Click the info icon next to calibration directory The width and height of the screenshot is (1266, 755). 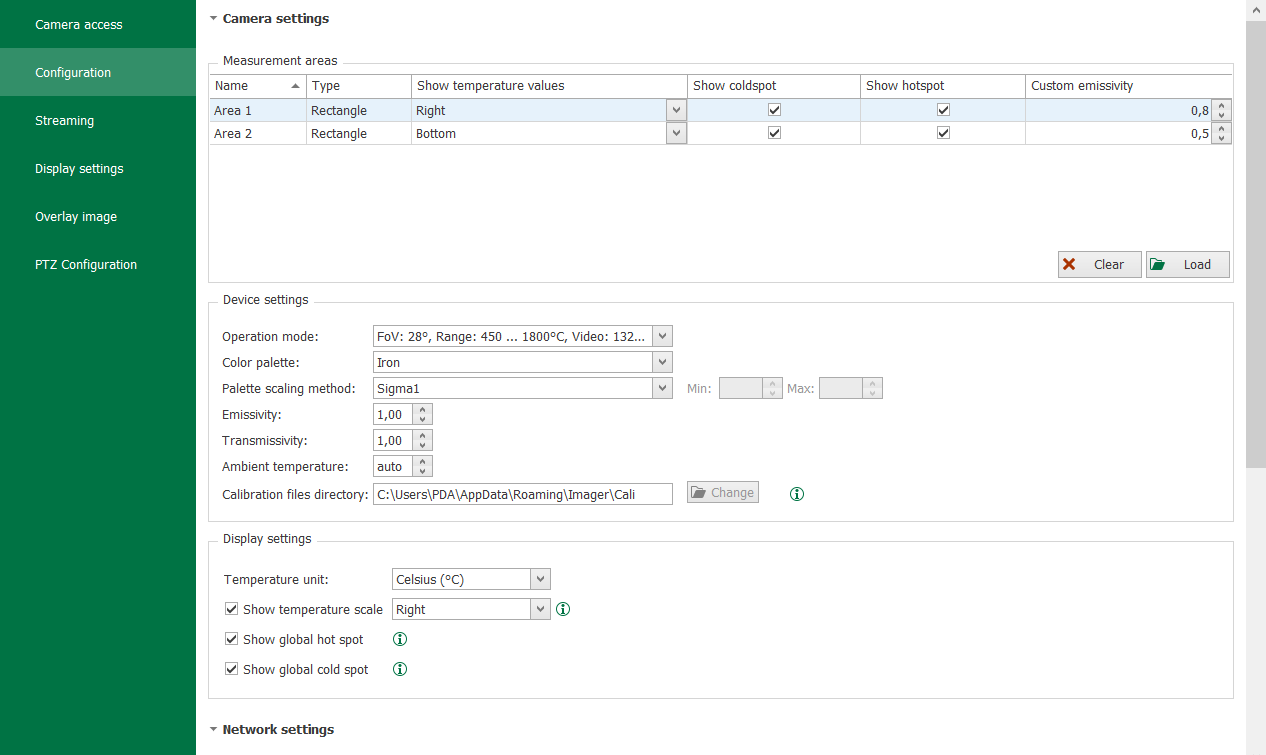click(x=797, y=493)
